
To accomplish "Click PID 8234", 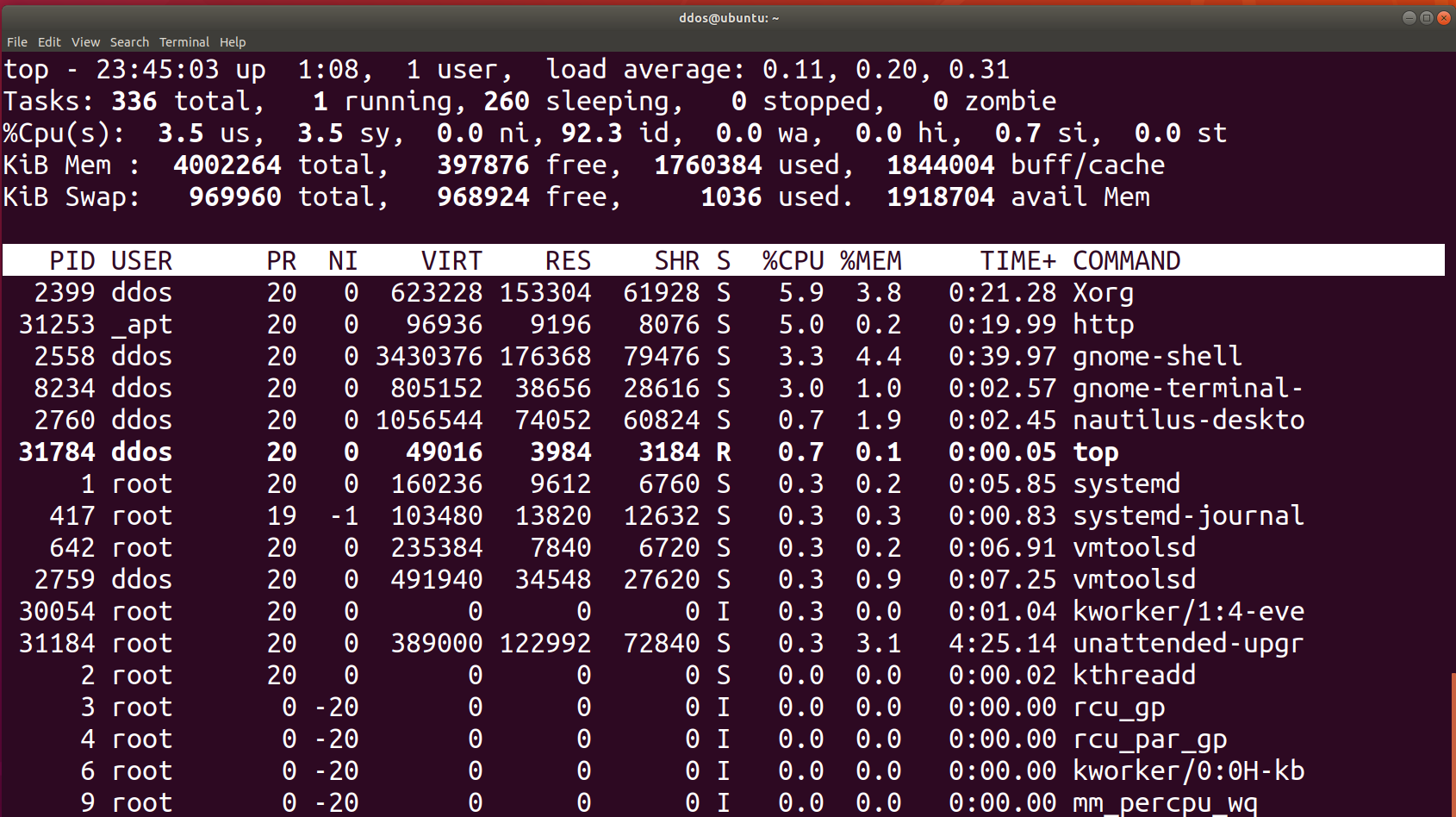I will 65,389.
